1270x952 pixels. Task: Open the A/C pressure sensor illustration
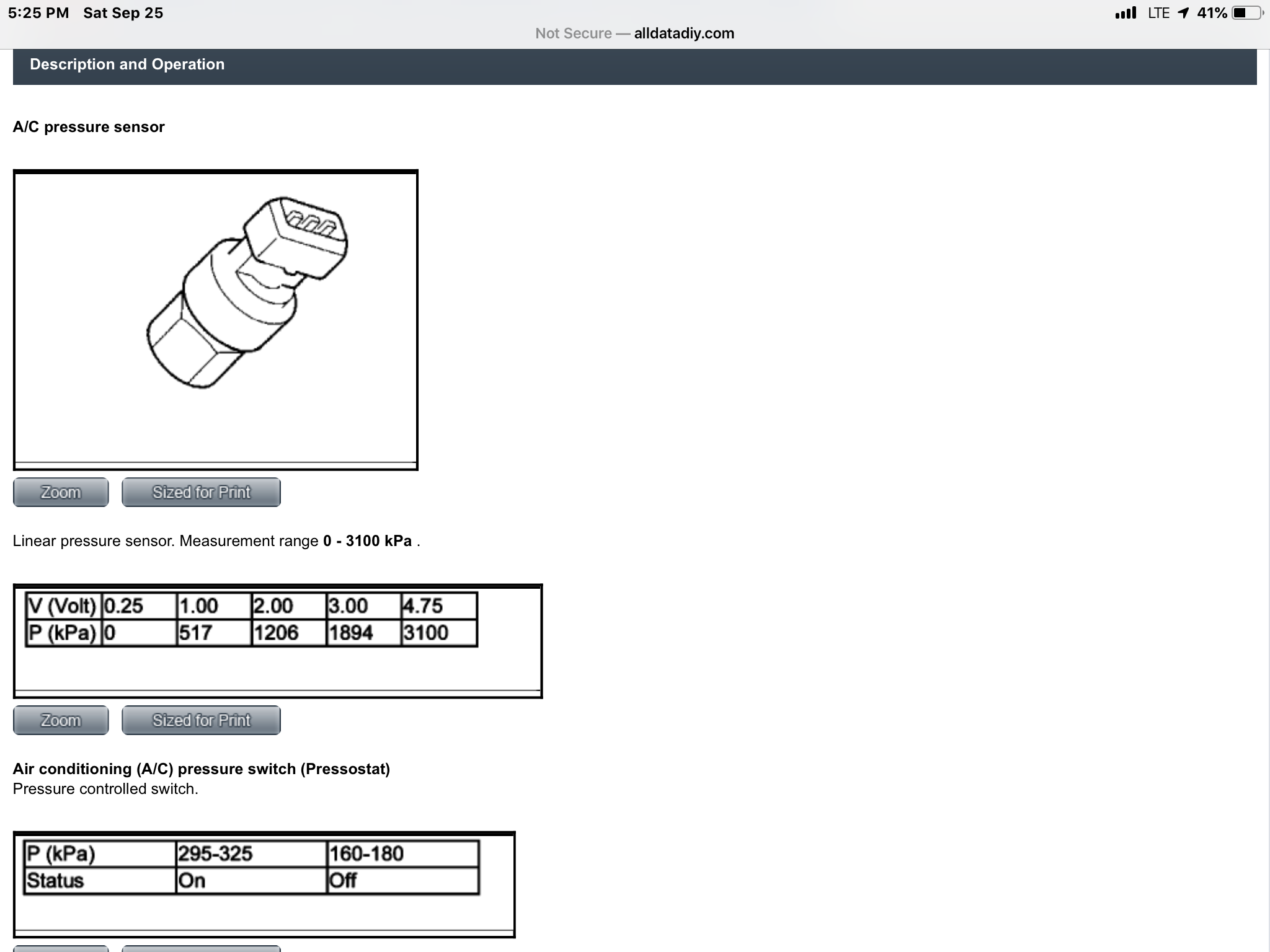215,319
